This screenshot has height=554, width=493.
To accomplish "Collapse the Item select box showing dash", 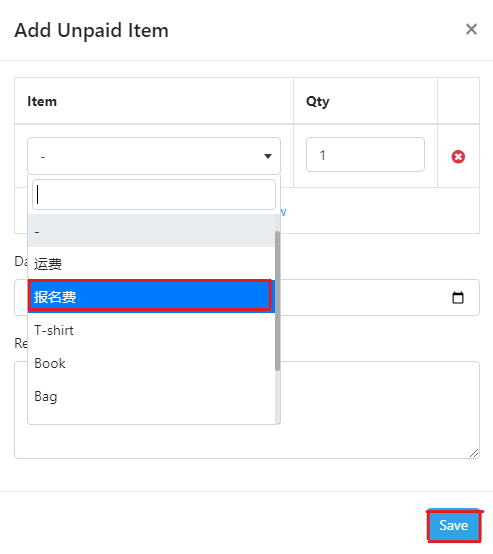I will 154,156.
